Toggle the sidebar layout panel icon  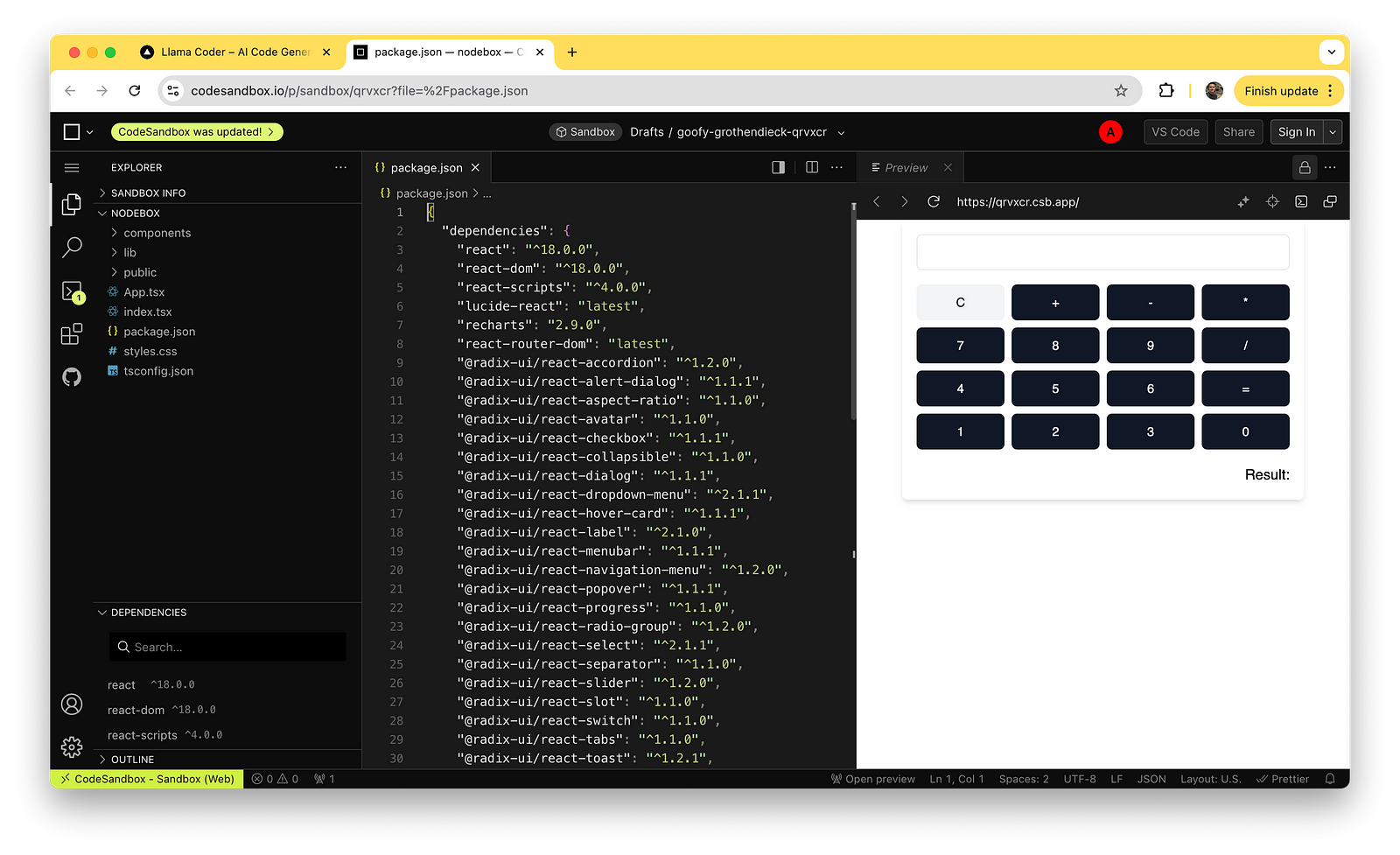point(777,166)
